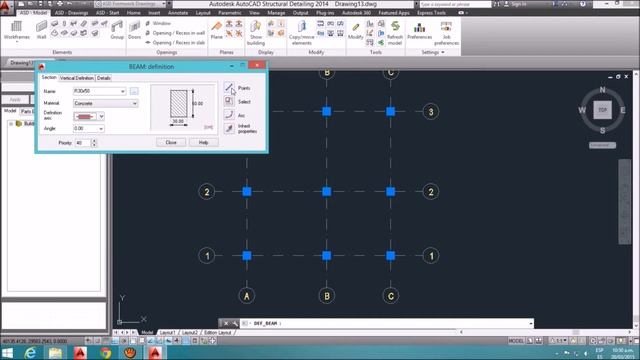Viewport: 640px width, 360px height.
Task: Switch to the Home ribbon tab
Action: click(133, 13)
